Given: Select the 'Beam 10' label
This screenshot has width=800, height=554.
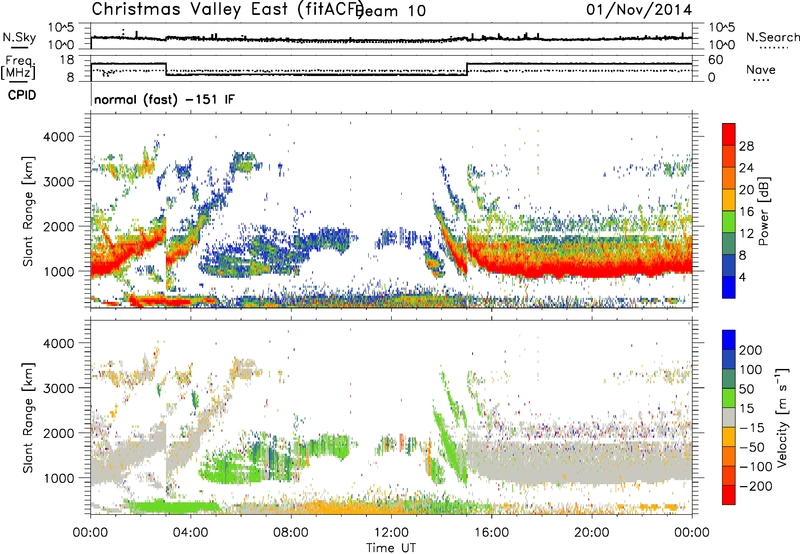Looking at the screenshot, I should [391, 11].
